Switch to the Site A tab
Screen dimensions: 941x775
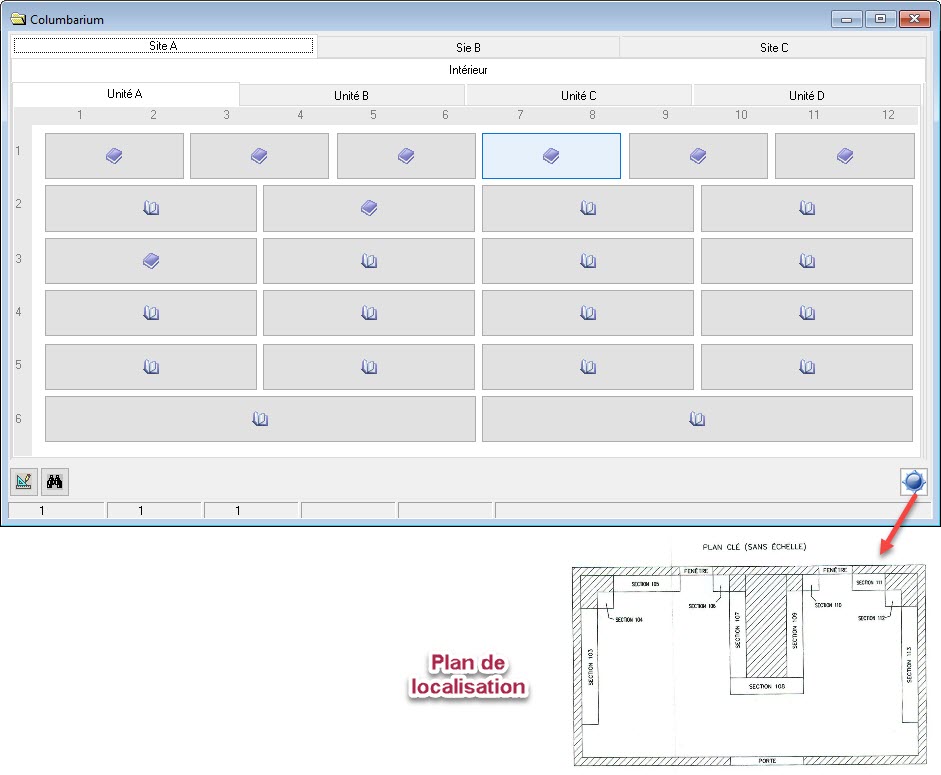[x=163, y=47]
